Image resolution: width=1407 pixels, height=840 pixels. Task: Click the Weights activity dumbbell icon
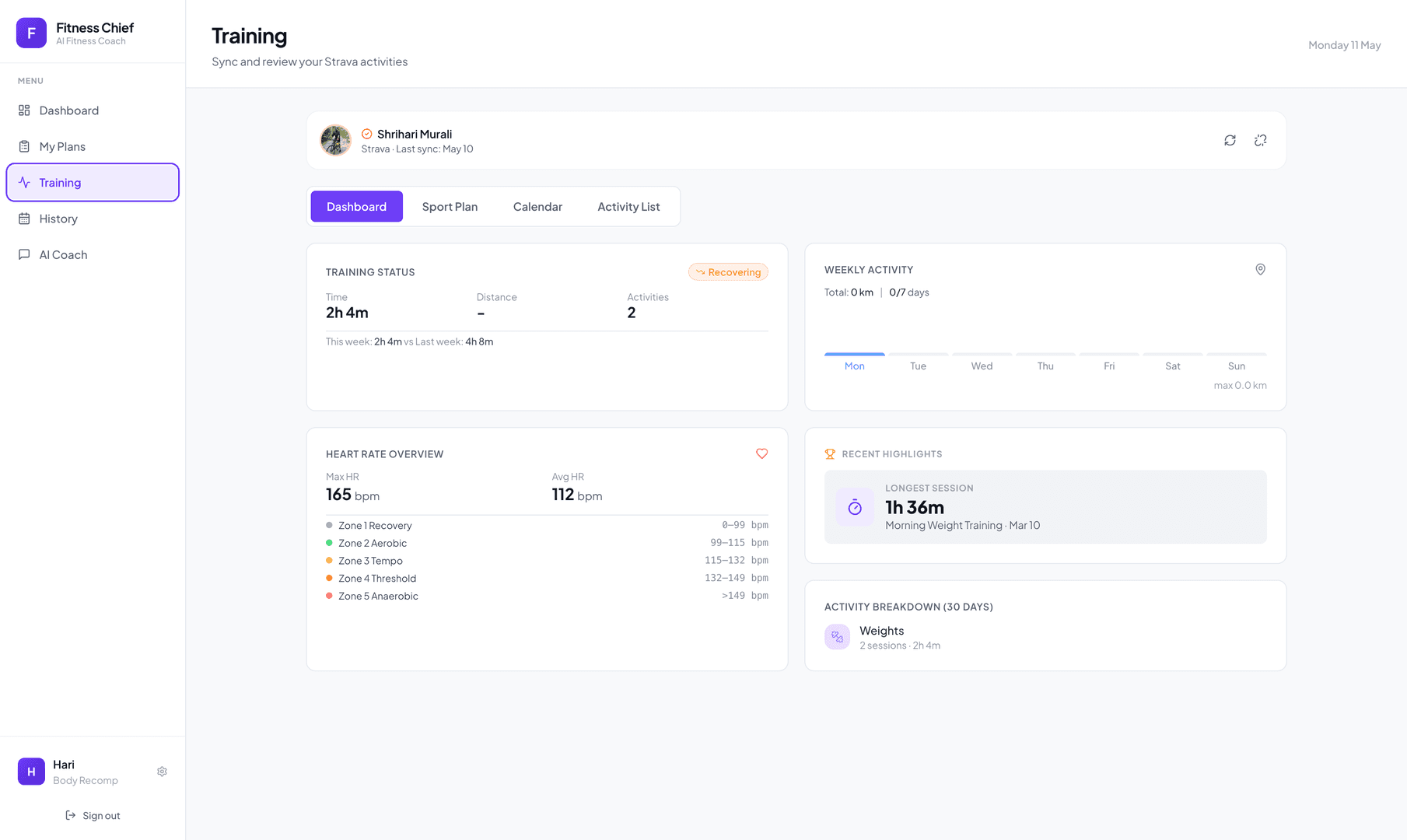(x=837, y=637)
